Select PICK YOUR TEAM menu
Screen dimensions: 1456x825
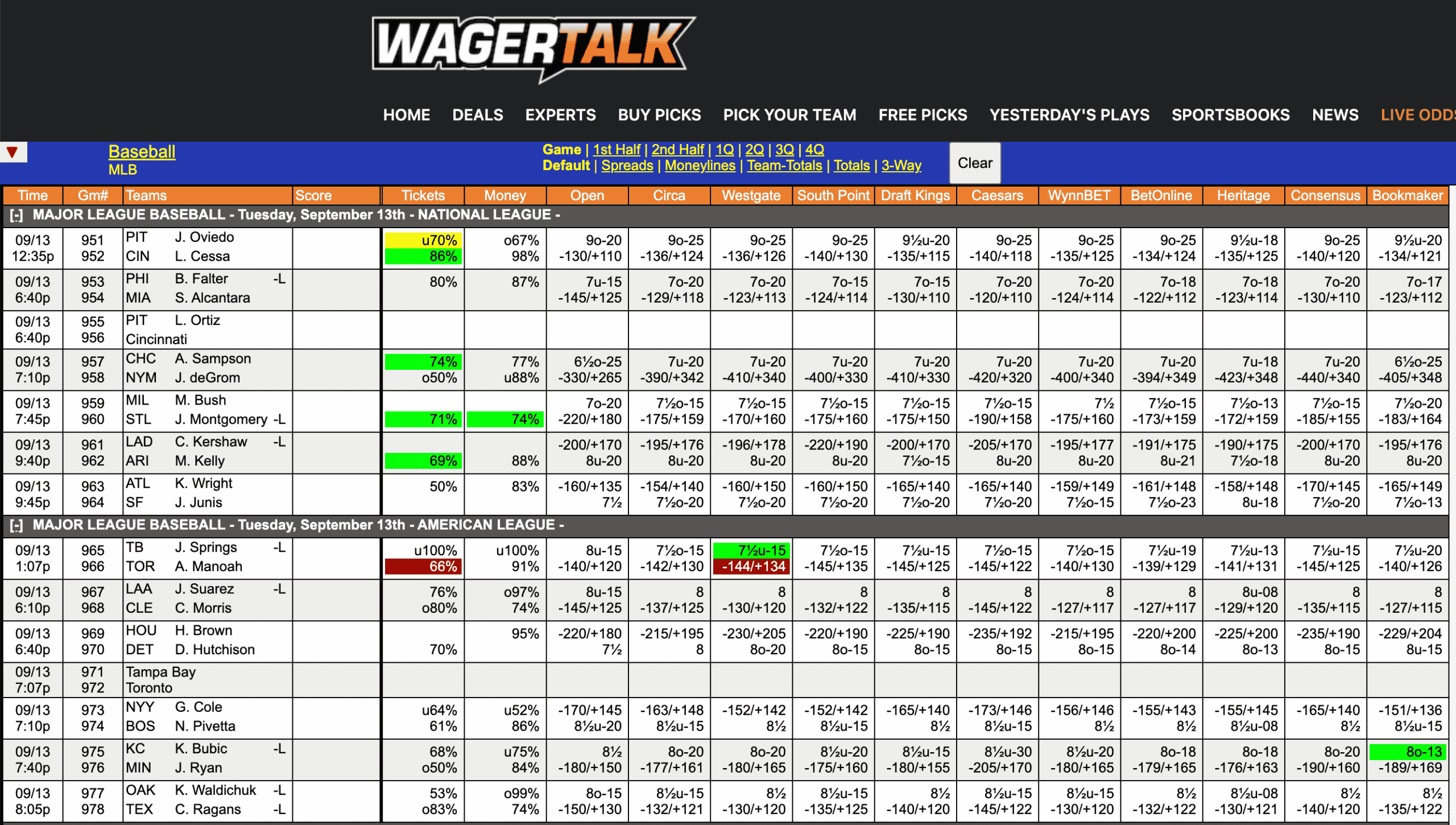pyautogui.click(x=789, y=115)
